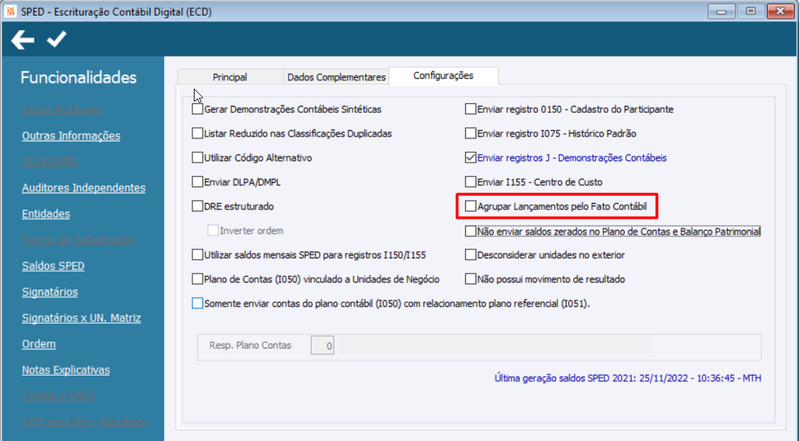Viewport: 800px width, 441px height.
Task: Go to Entidades section
Action: pos(46,214)
